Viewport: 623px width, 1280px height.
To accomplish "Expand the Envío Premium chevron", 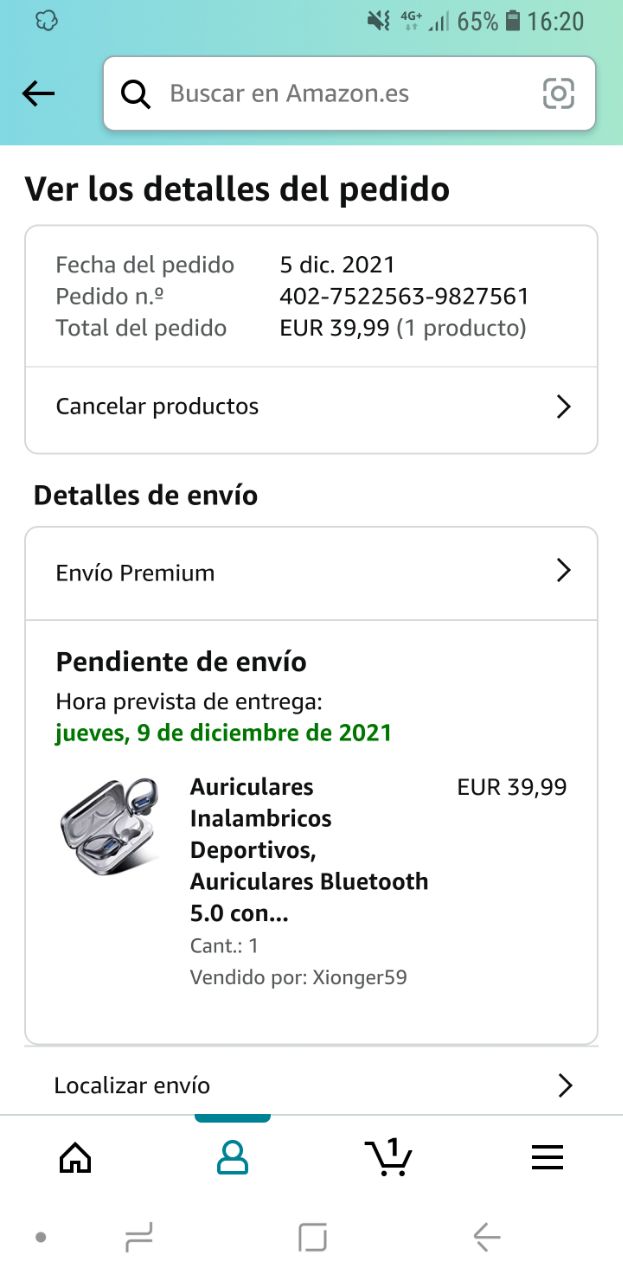I will click(563, 571).
